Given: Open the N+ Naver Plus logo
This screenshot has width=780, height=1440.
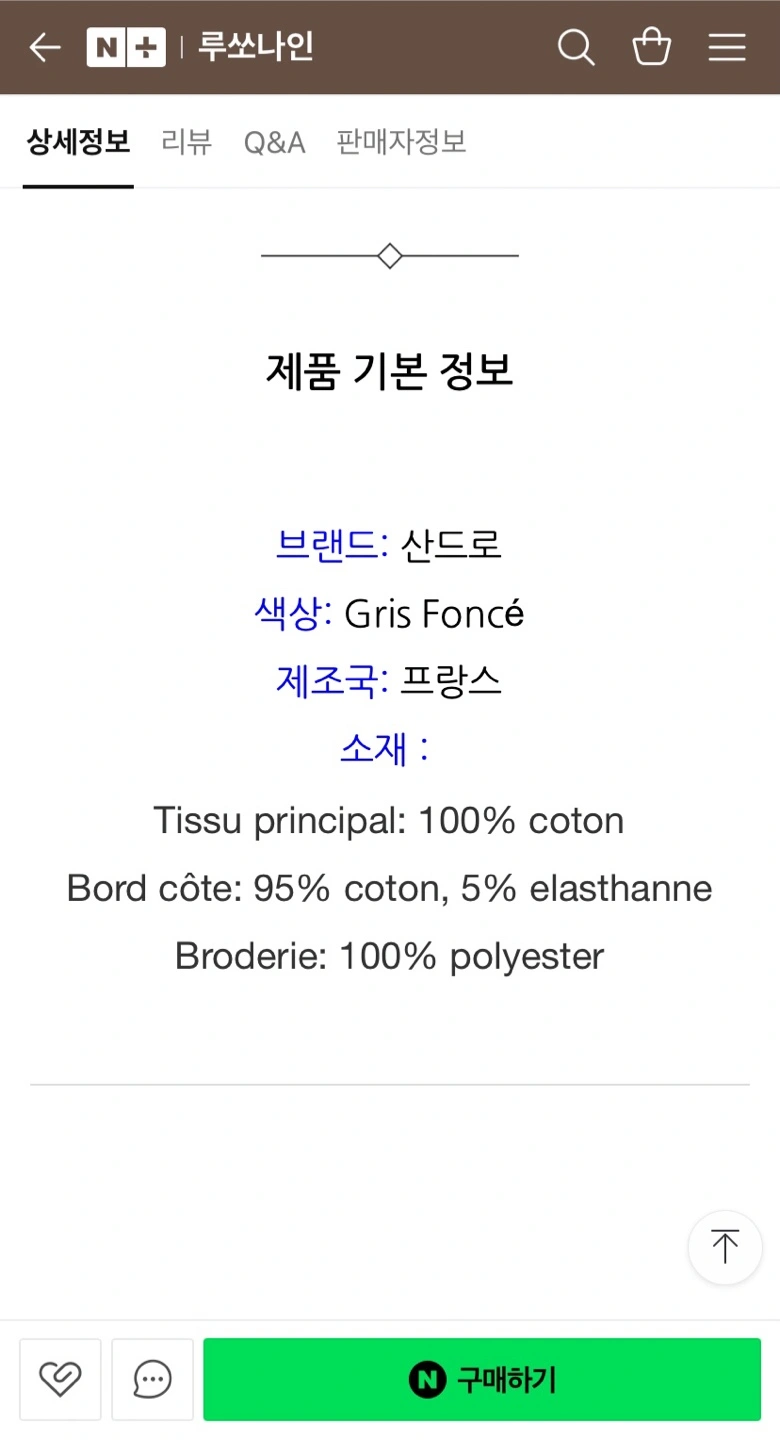Looking at the screenshot, I should pos(126,47).
